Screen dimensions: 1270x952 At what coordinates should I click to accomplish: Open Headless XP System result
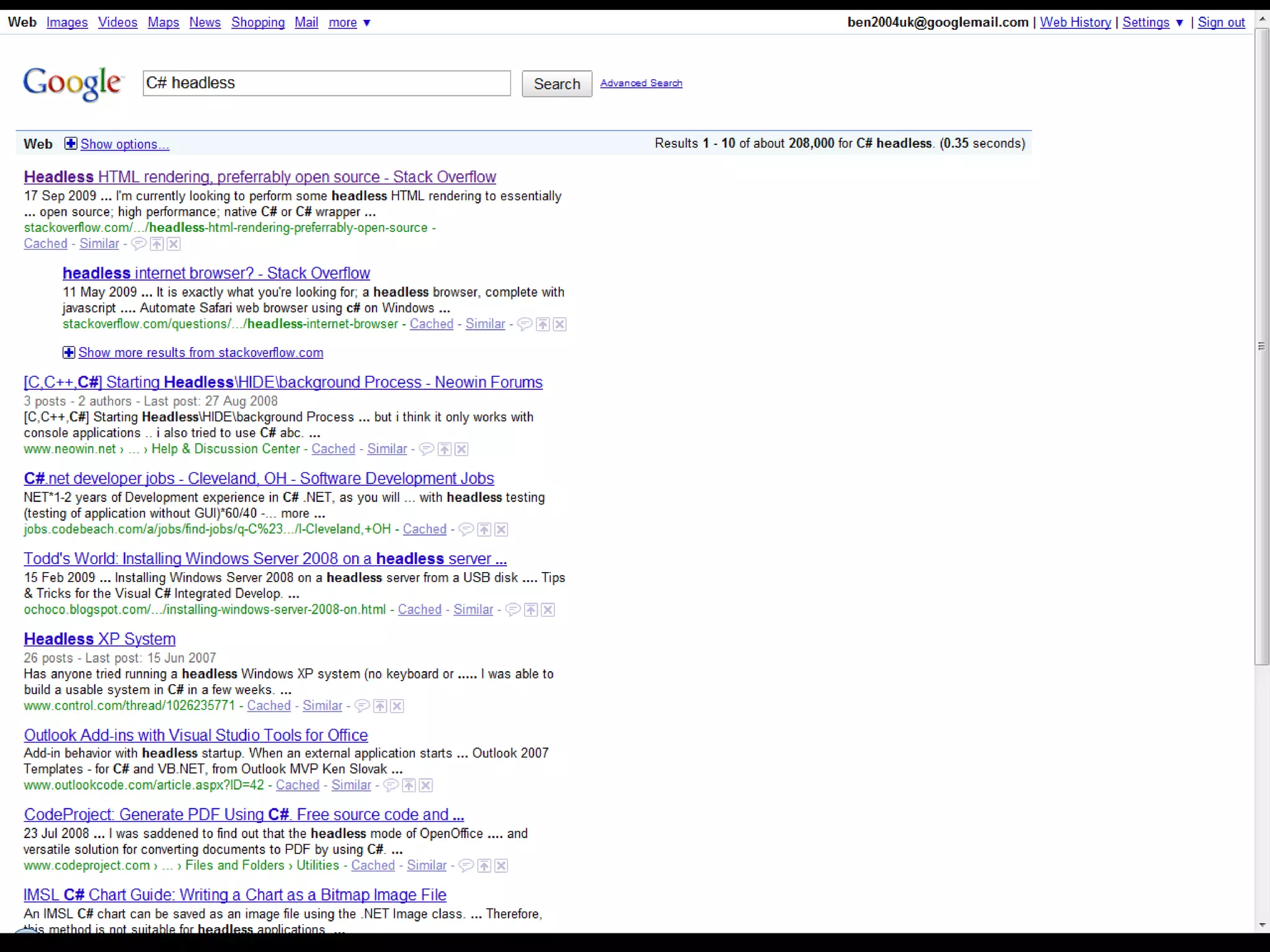click(x=99, y=639)
